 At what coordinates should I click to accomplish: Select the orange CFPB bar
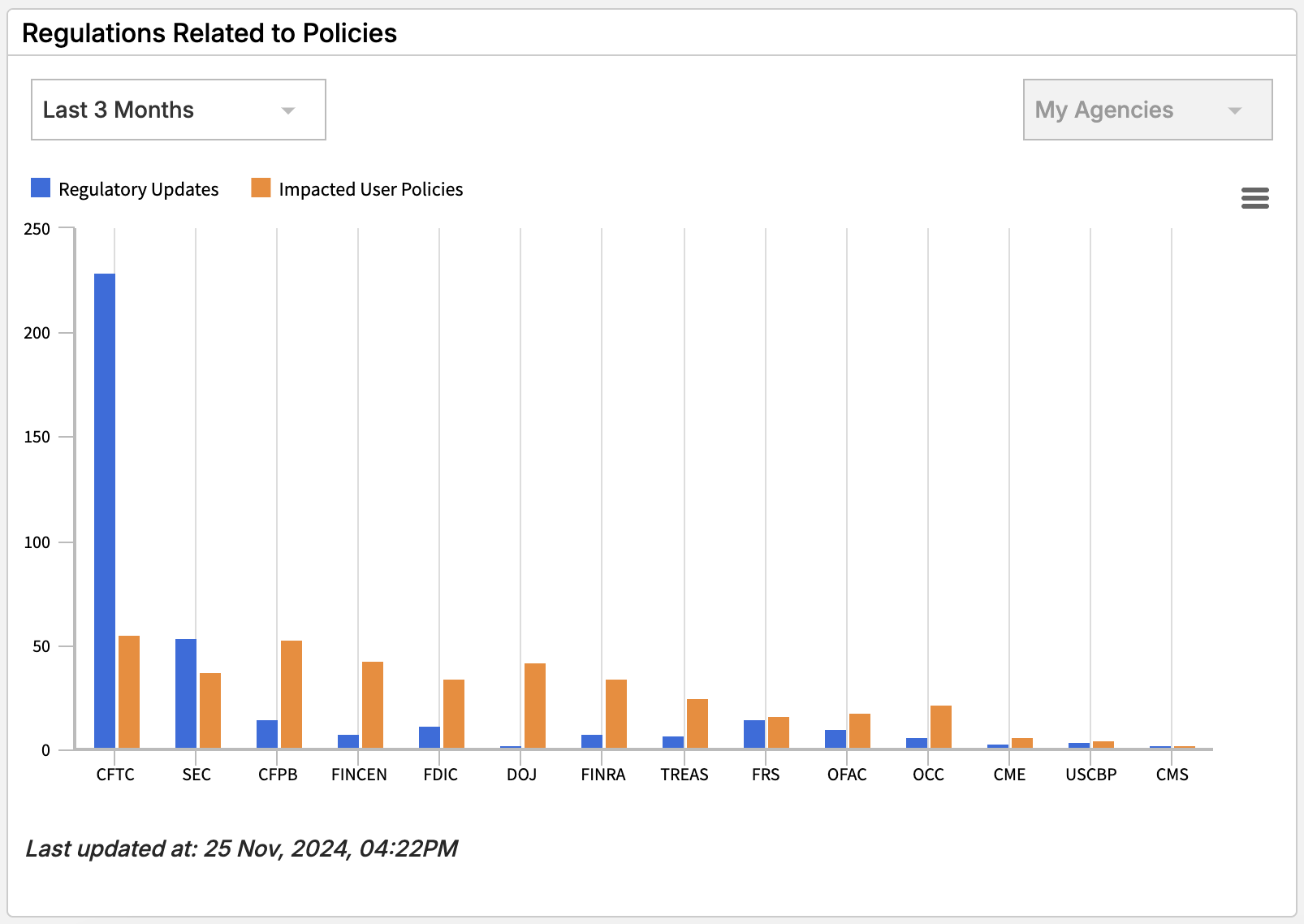point(291,694)
